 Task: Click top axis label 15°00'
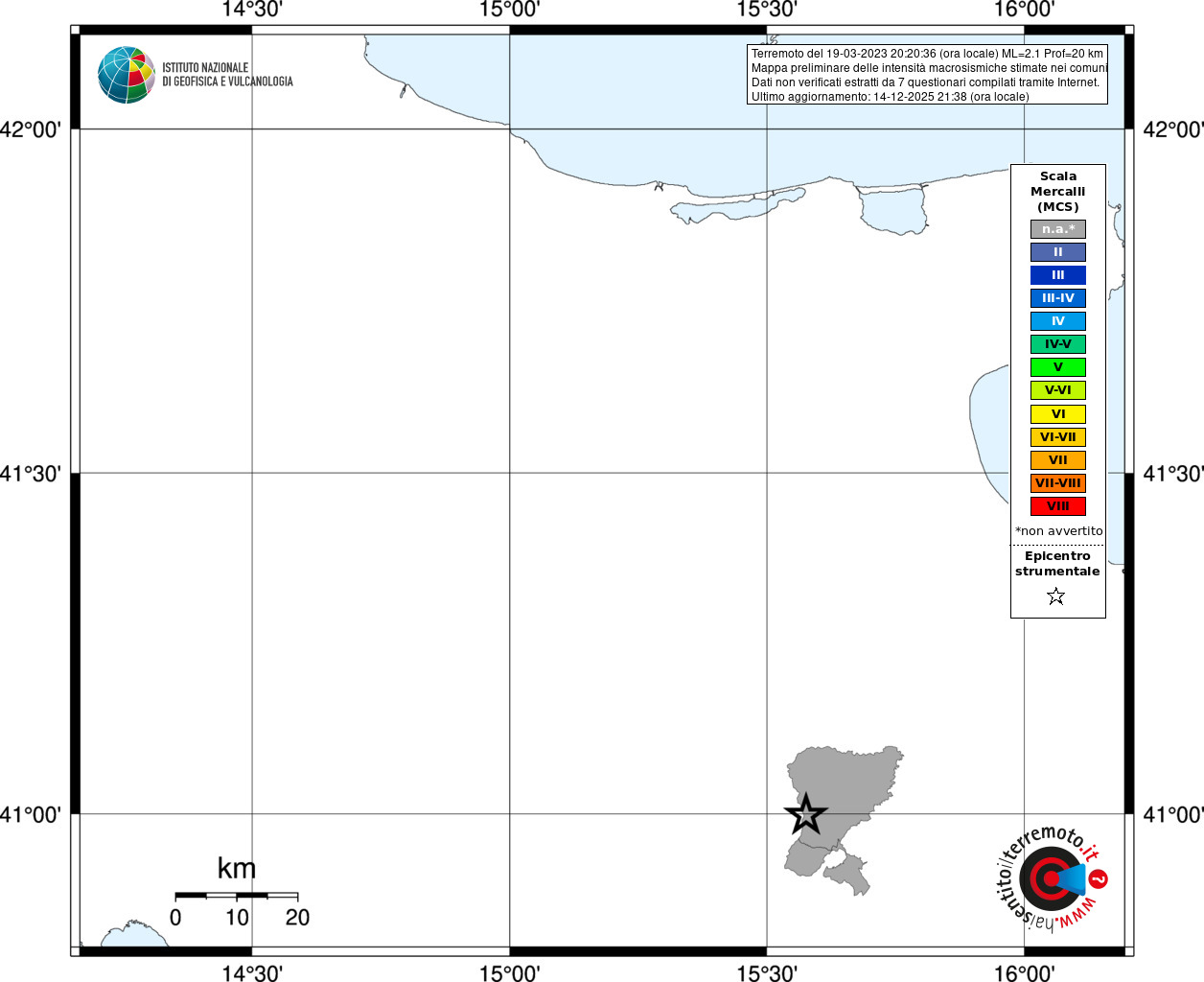point(510,10)
